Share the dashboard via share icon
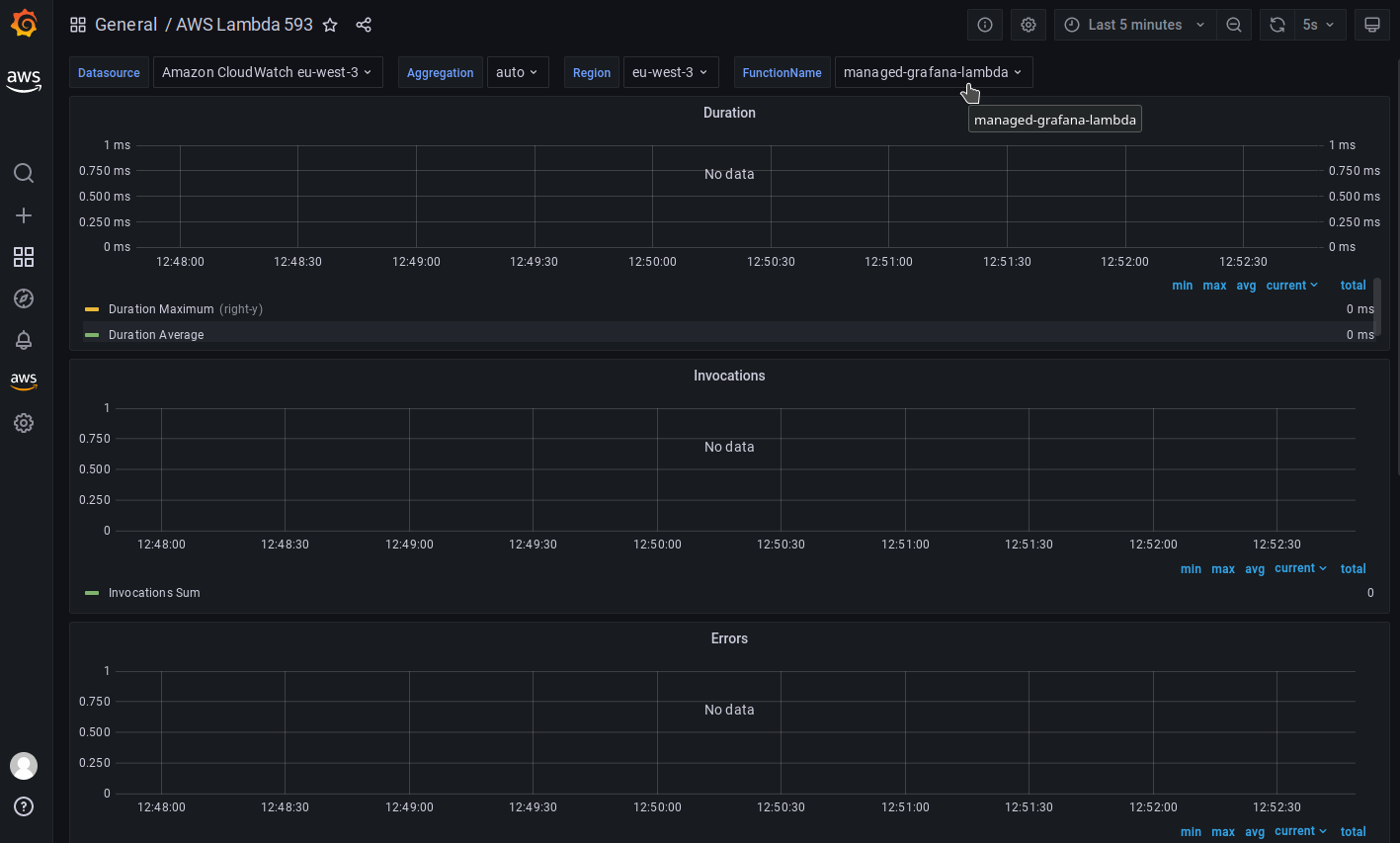The width and height of the screenshot is (1400, 843). coord(364,25)
